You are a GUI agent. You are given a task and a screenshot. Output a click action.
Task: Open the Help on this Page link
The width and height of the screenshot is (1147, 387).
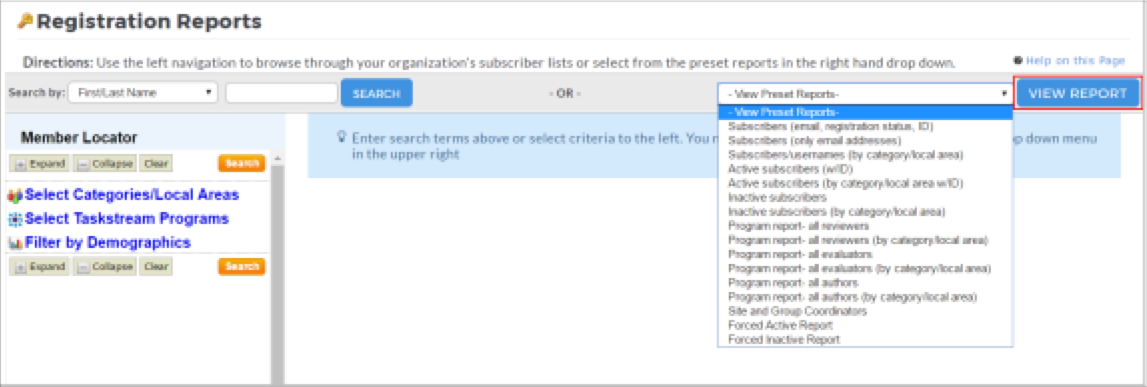(x=1075, y=61)
